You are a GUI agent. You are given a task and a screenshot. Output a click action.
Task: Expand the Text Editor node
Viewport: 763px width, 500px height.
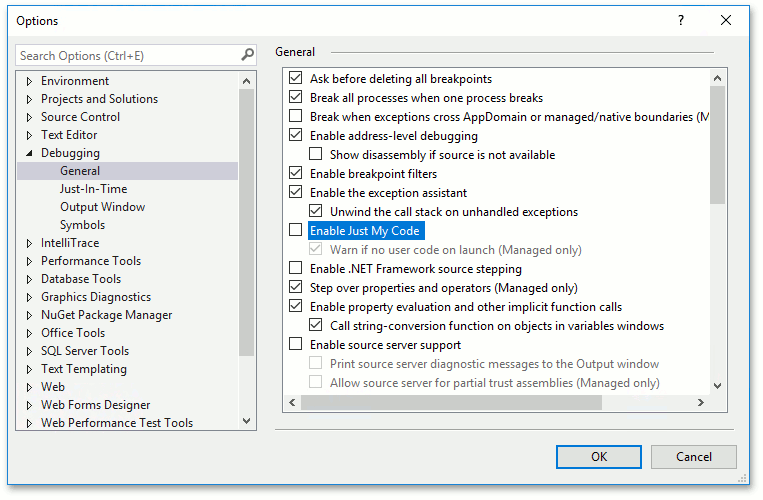[29, 135]
